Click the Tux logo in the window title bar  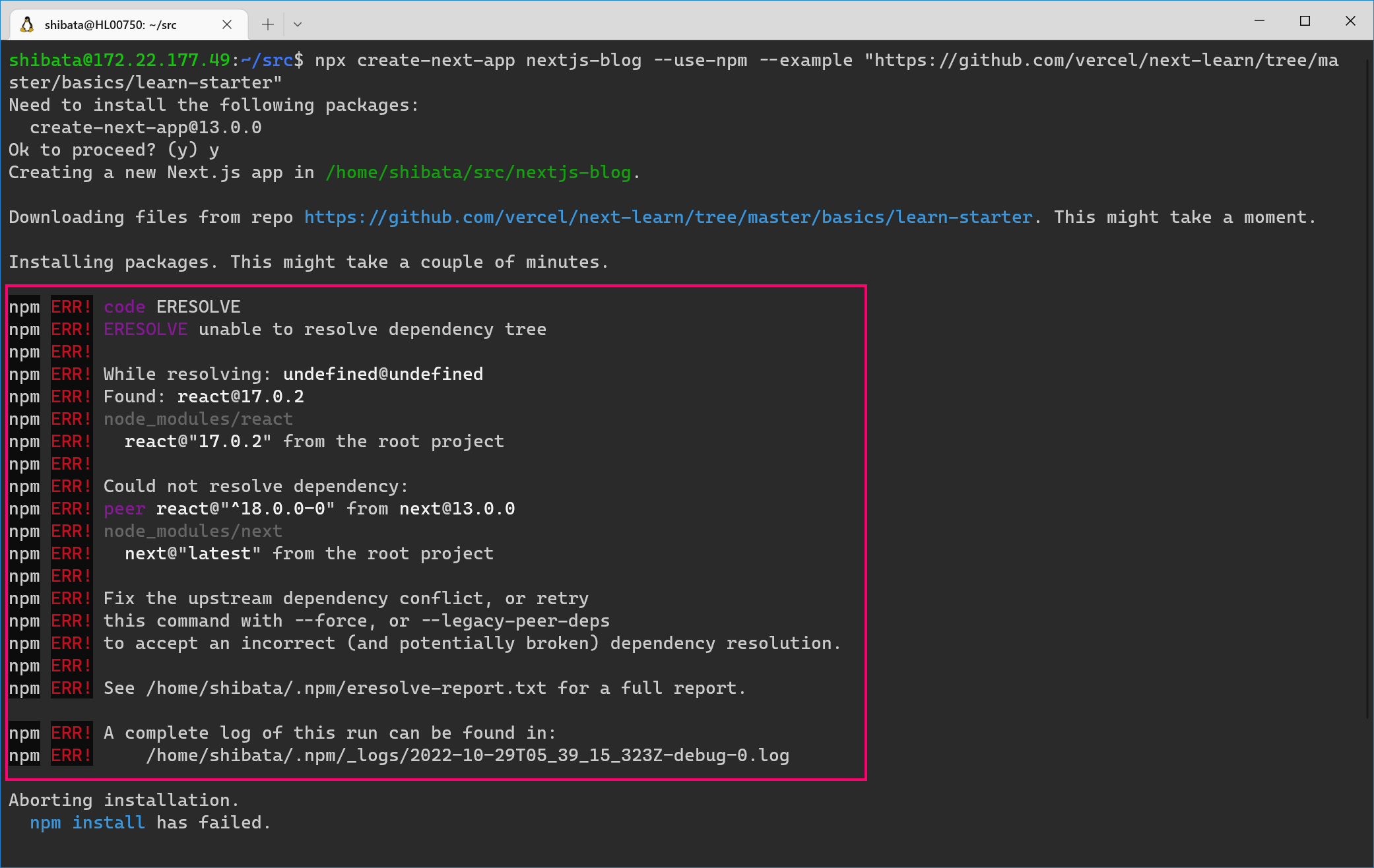(27, 24)
